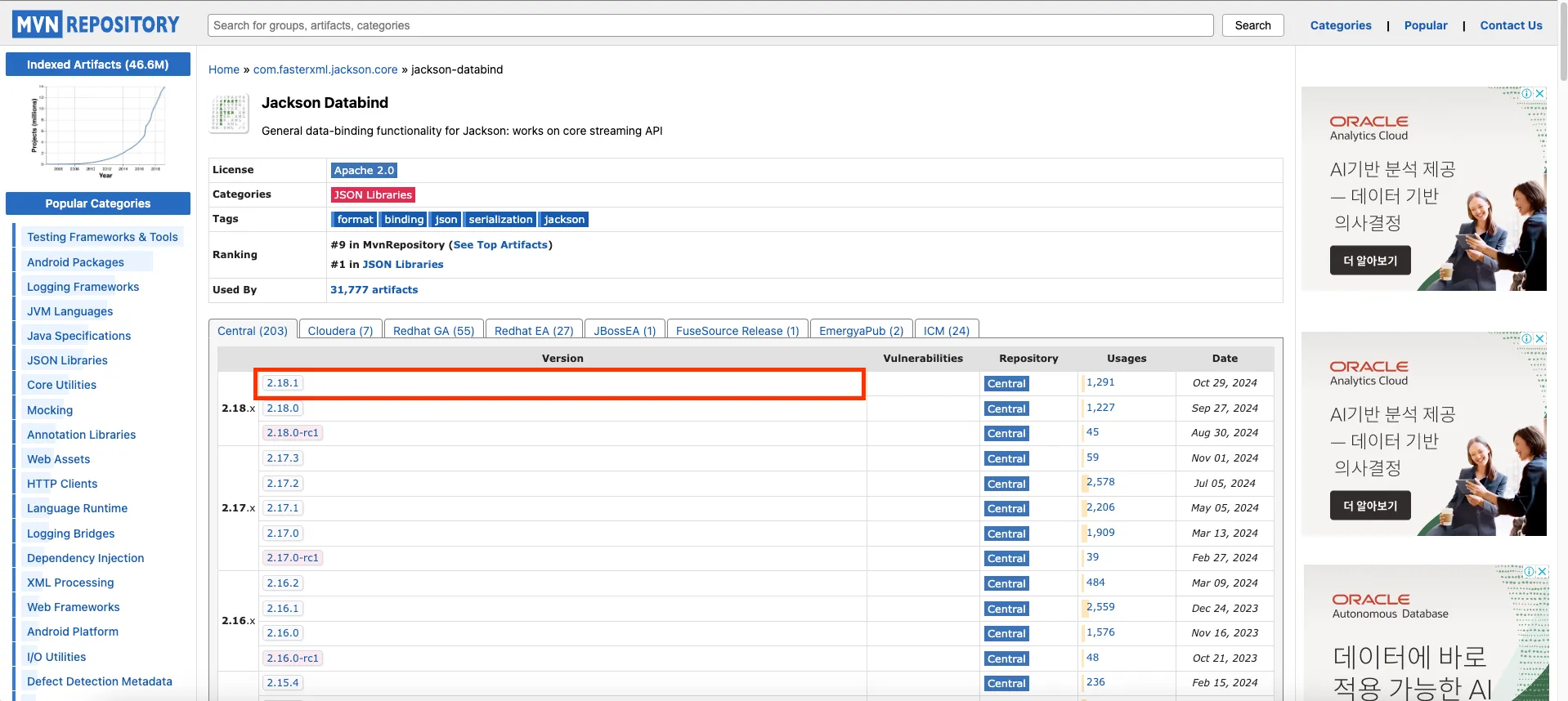Open See Top Artifacts link
Image resolution: width=1568 pixels, height=701 pixels.
click(500, 244)
